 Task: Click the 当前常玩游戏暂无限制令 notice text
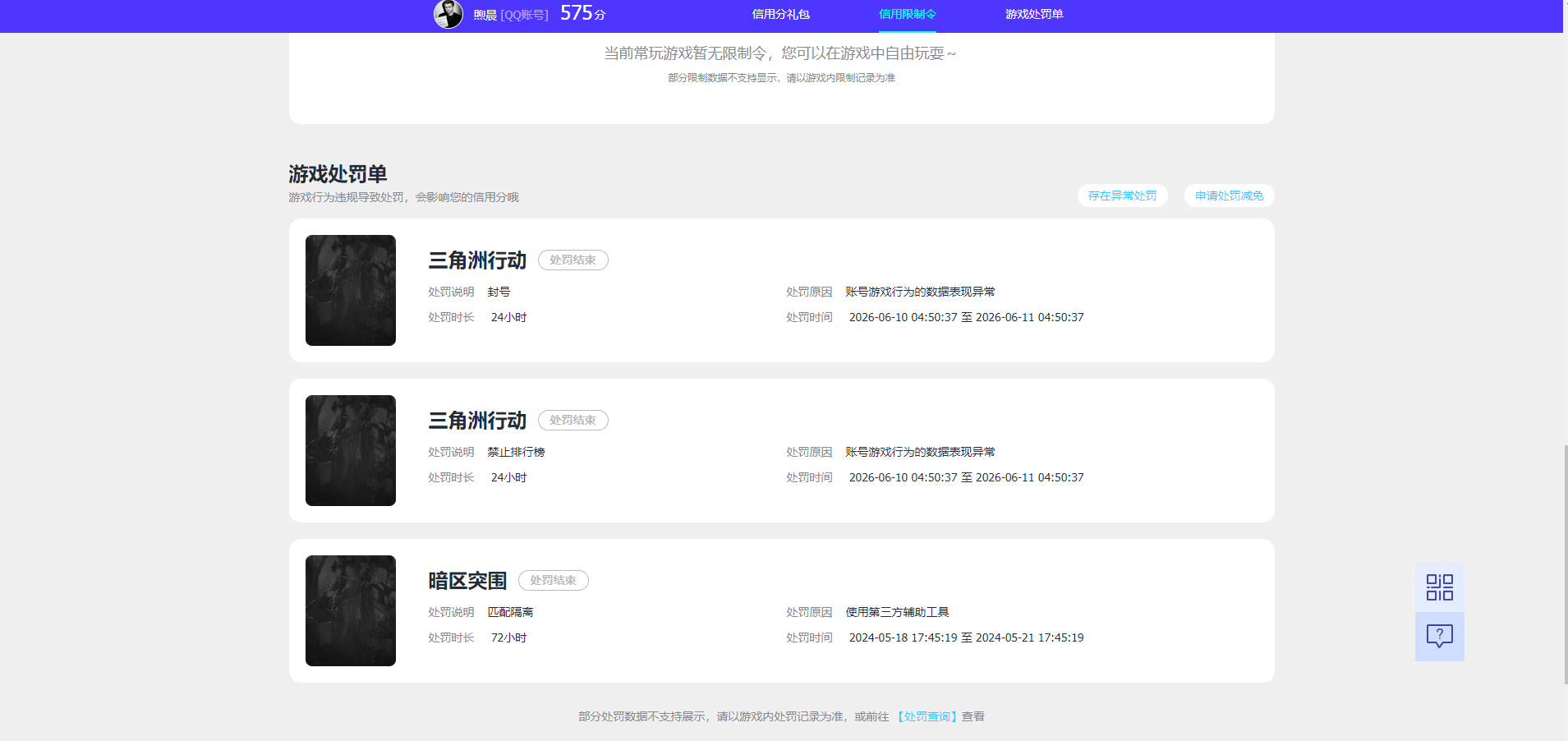pyautogui.click(x=780, y=53)
